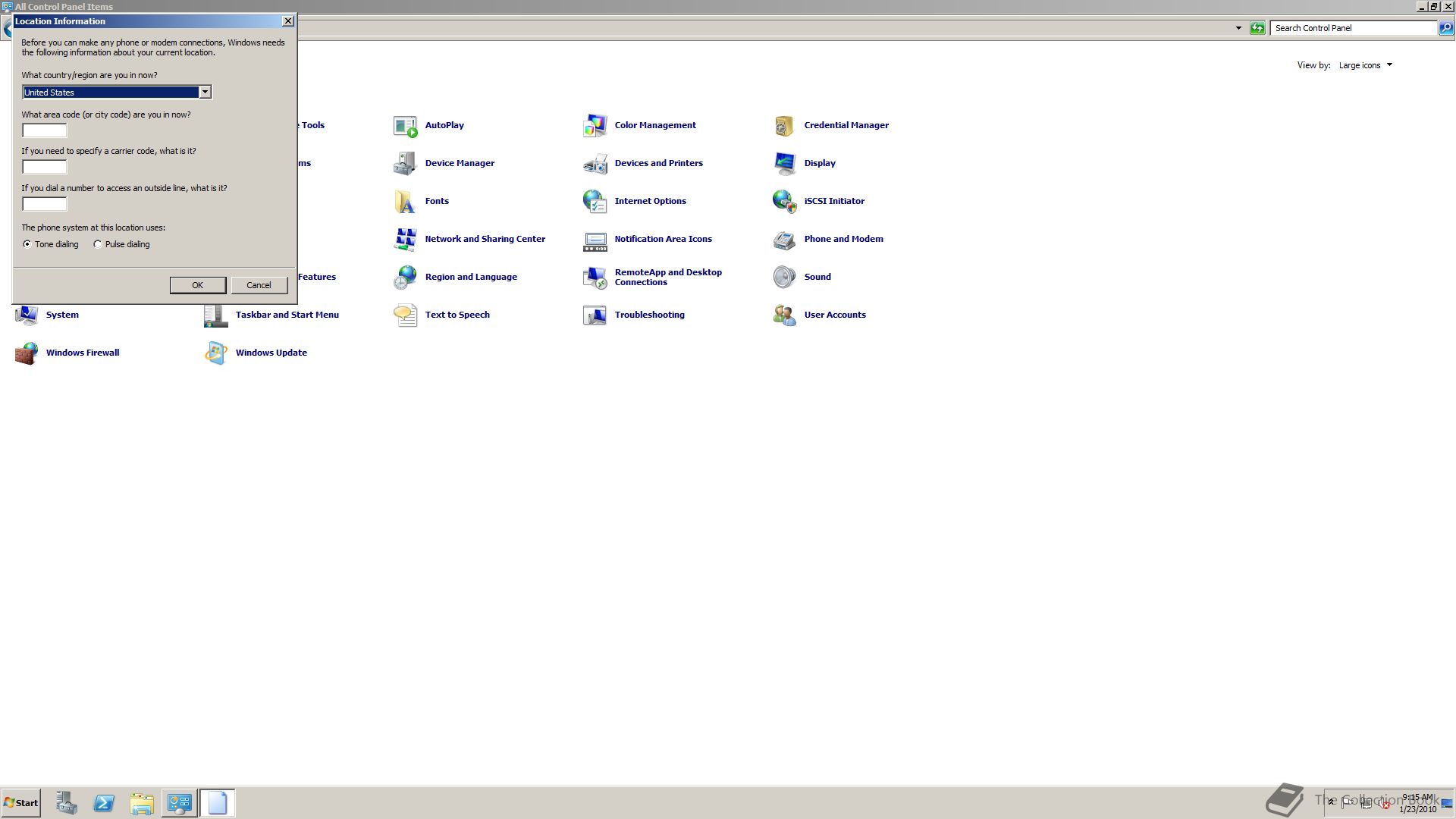Open the Credential Manager icon

click(x=785, y=126)
